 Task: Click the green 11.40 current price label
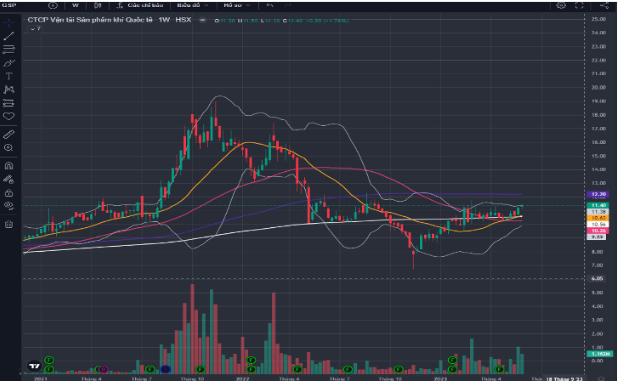pos(598,205)
